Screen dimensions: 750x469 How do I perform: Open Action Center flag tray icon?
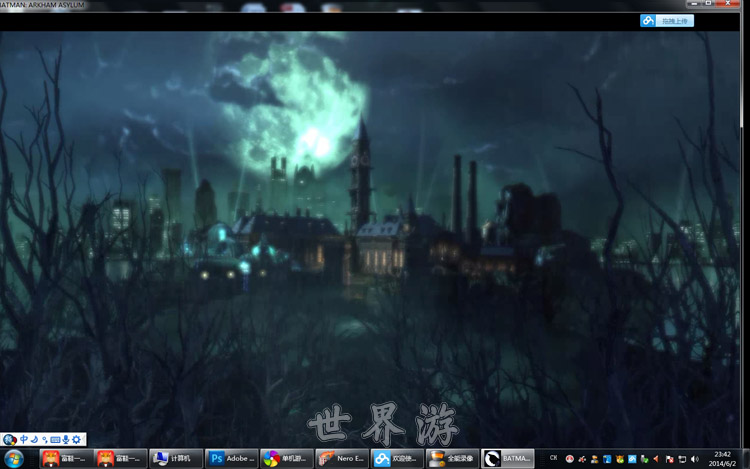pyautogui.click(x=669, y=459)
